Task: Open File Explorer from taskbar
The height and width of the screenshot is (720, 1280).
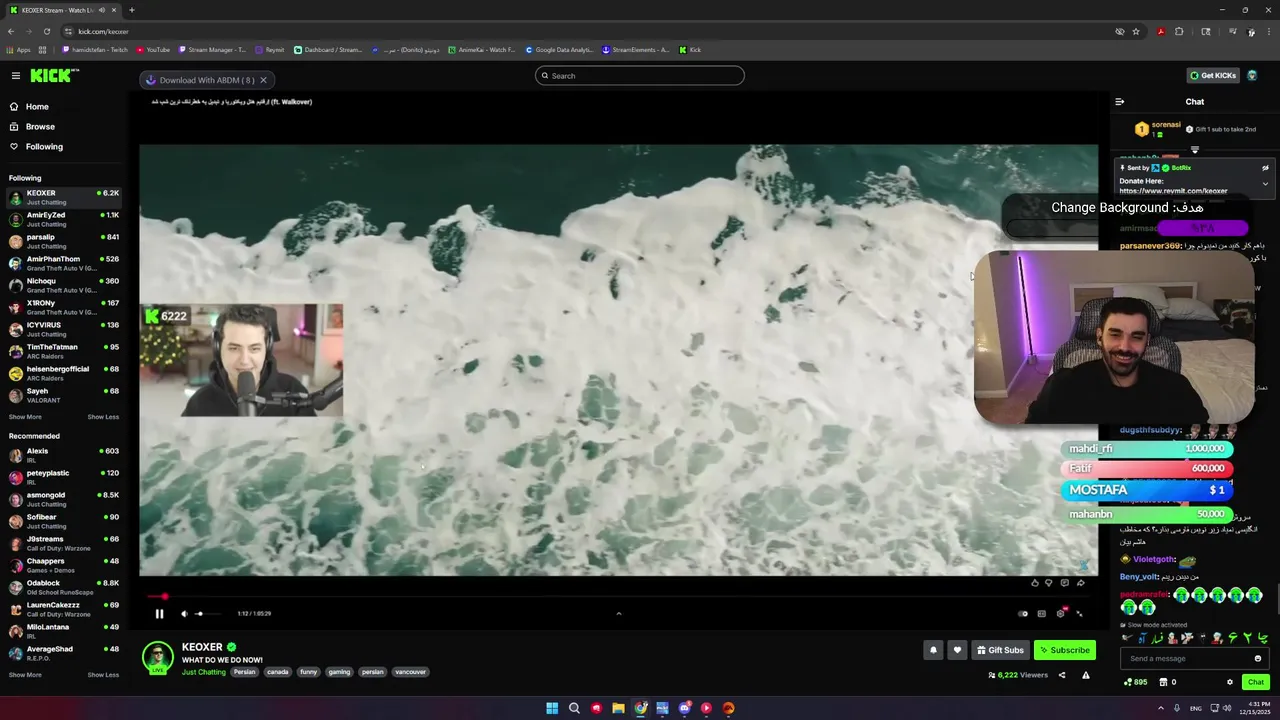Action: click(618, 708)
